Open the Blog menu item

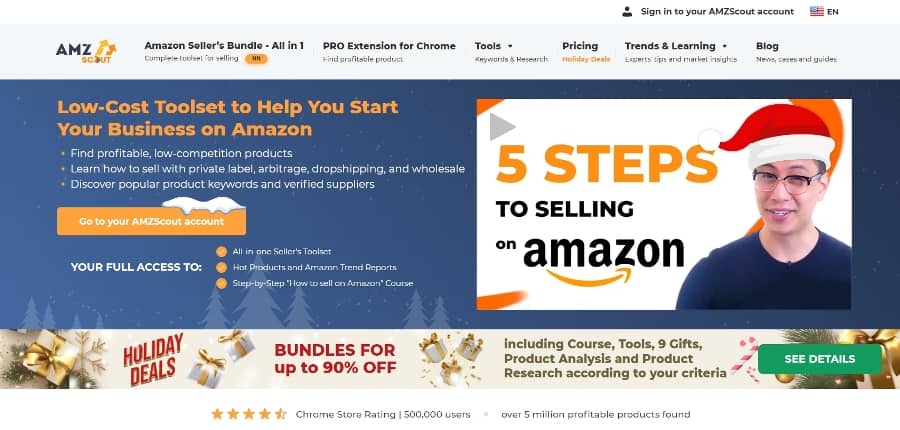click(x=767, y=46)
